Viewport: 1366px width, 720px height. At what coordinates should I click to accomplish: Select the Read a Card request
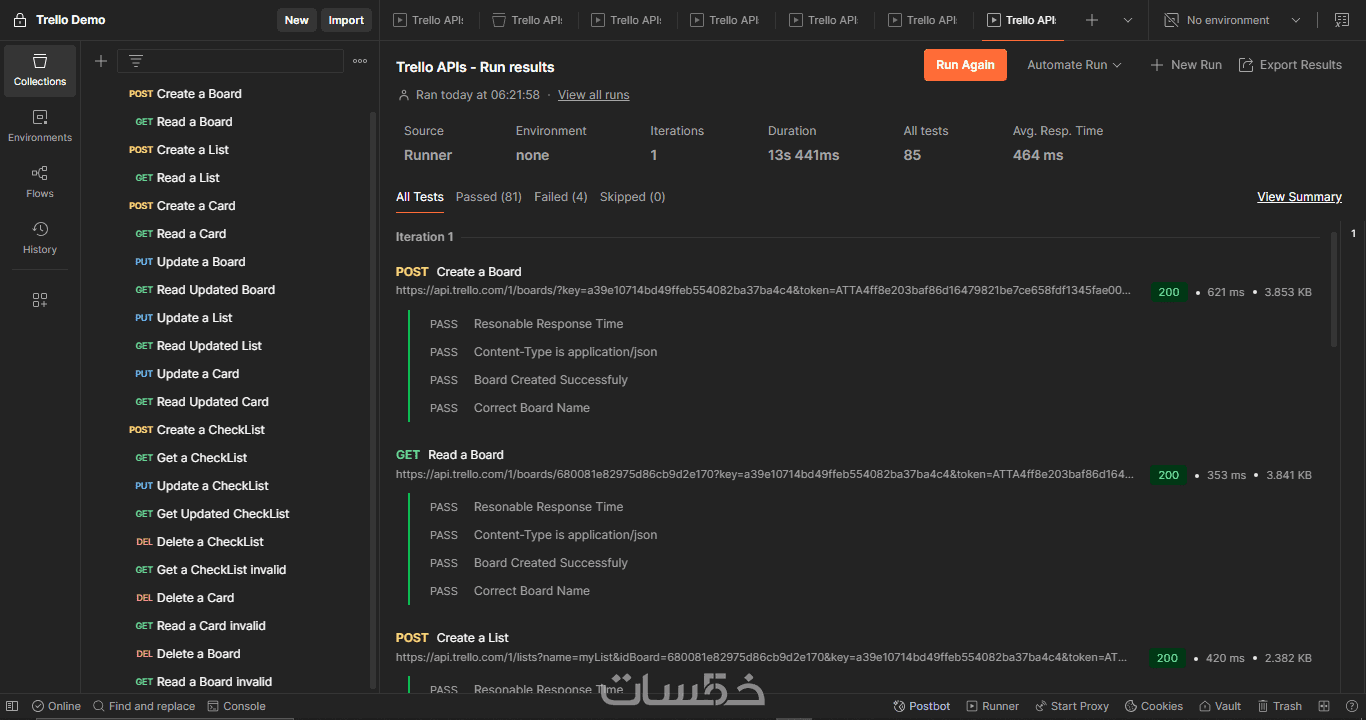[x=191, y=234]
